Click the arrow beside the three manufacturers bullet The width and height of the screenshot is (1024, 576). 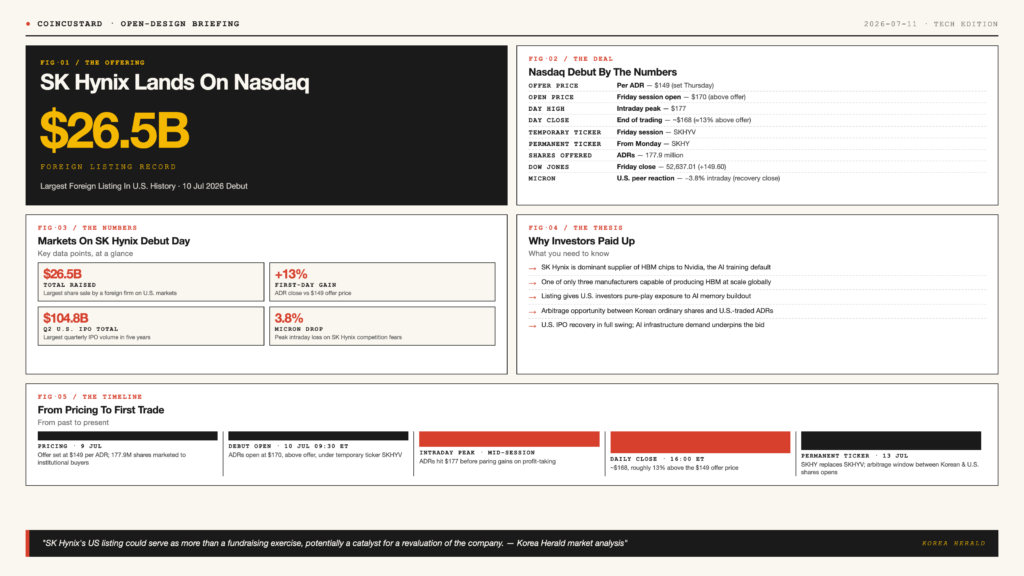(532, 283)
